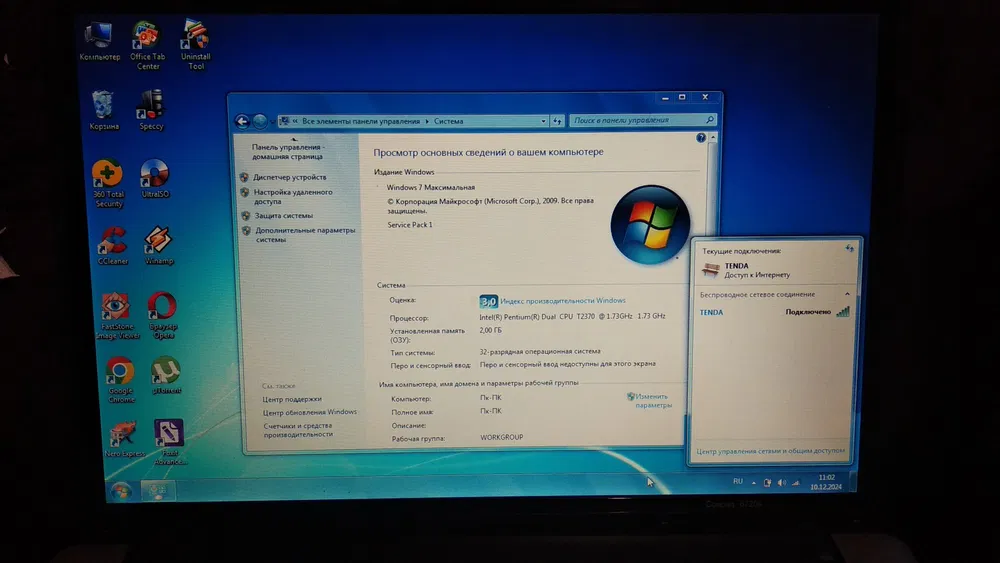
Task: Click breadcrumb arrow after Все элементы панели управления
Action: tap(427, 121)
